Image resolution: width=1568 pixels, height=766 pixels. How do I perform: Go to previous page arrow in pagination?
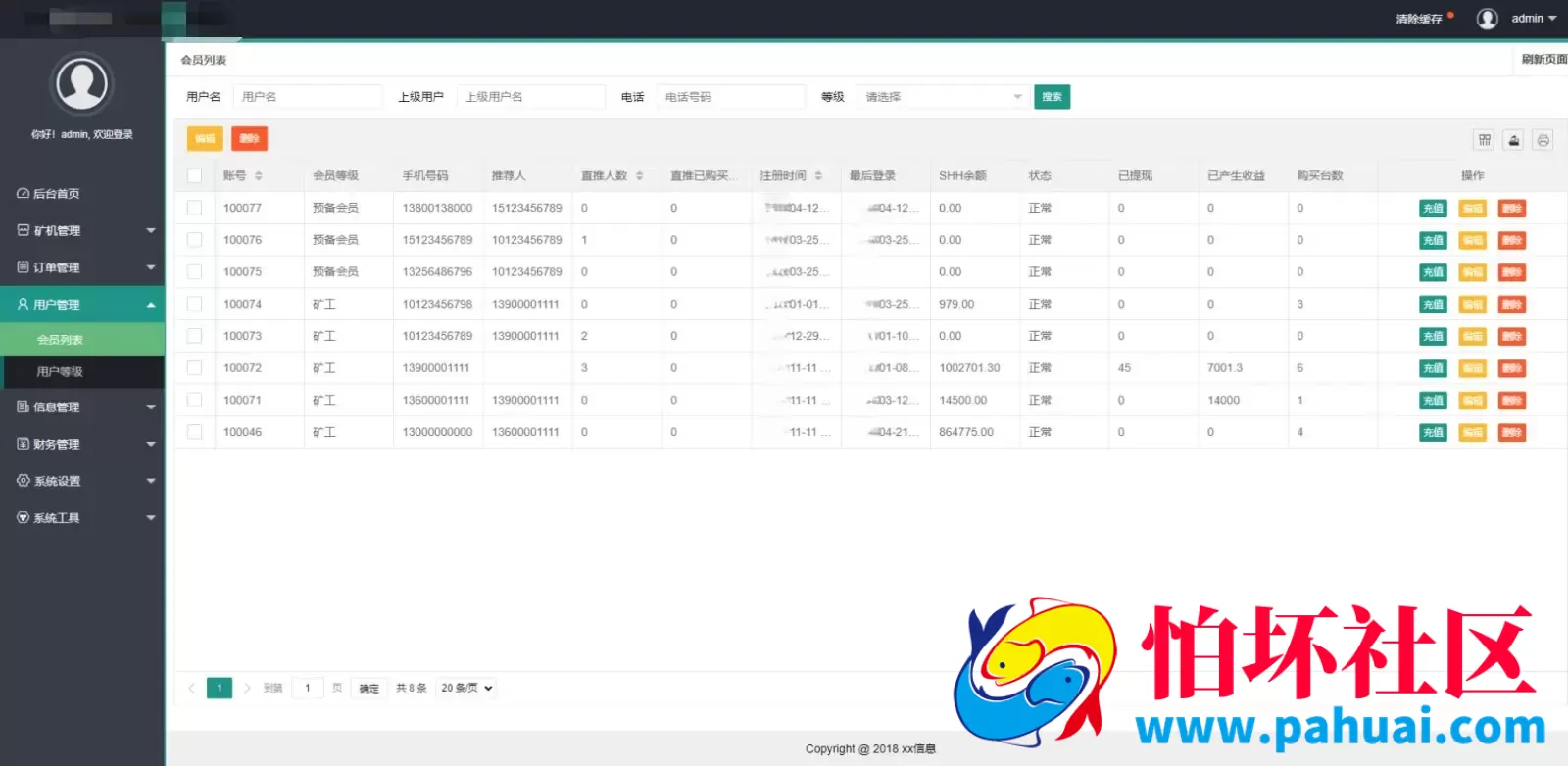[x=191, y=688]
